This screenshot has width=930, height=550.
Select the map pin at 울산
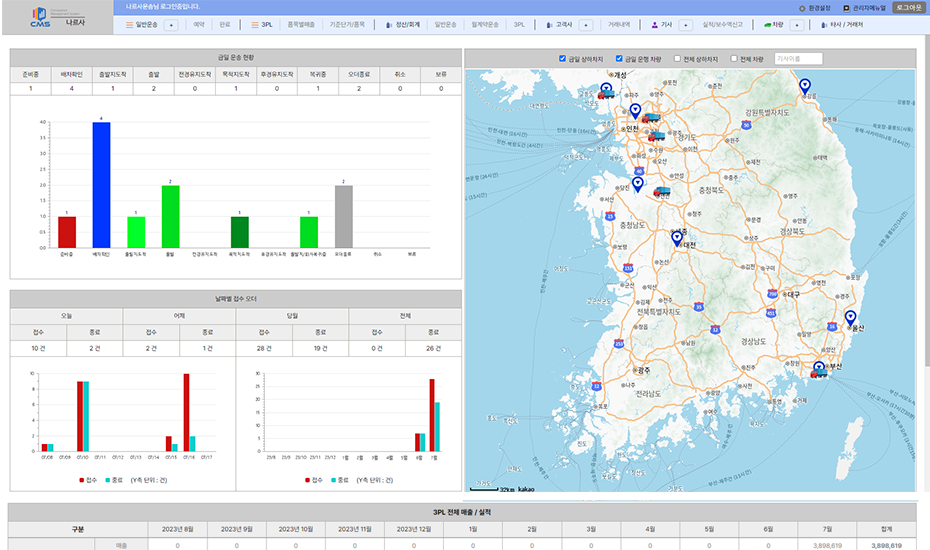[x=851, y=318]
